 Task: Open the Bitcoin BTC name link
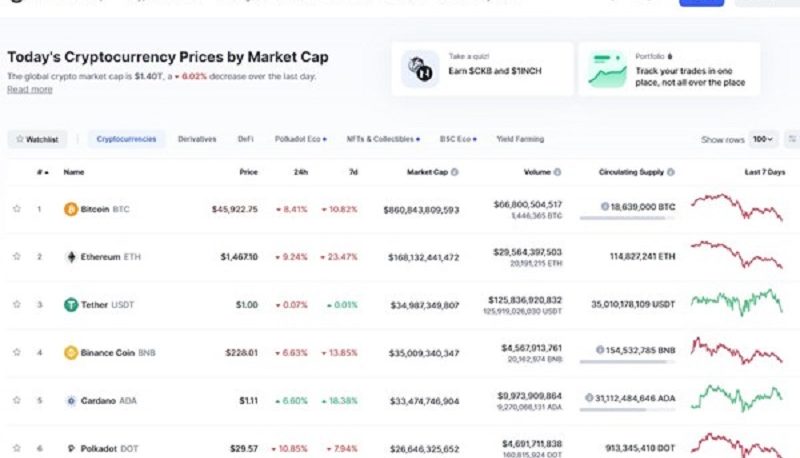pyautogui.click(x=105, y=209)
